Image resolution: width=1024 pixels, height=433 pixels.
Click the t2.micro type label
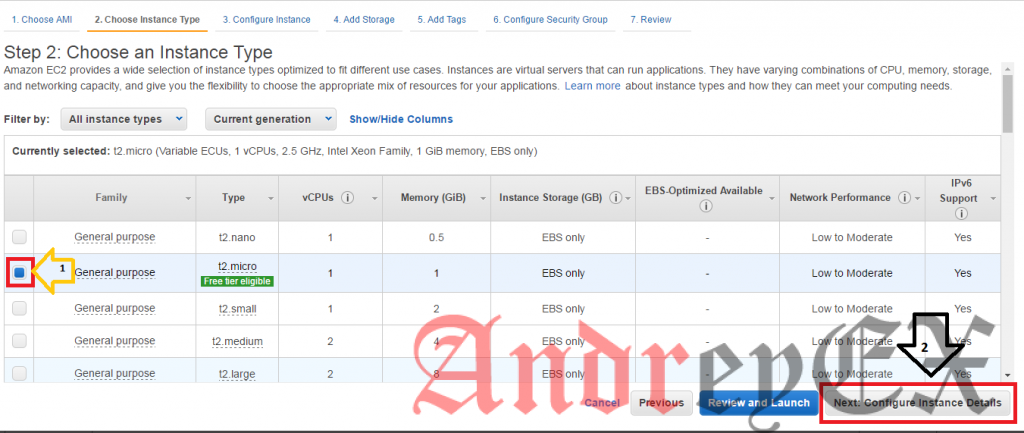pos(238,266)
